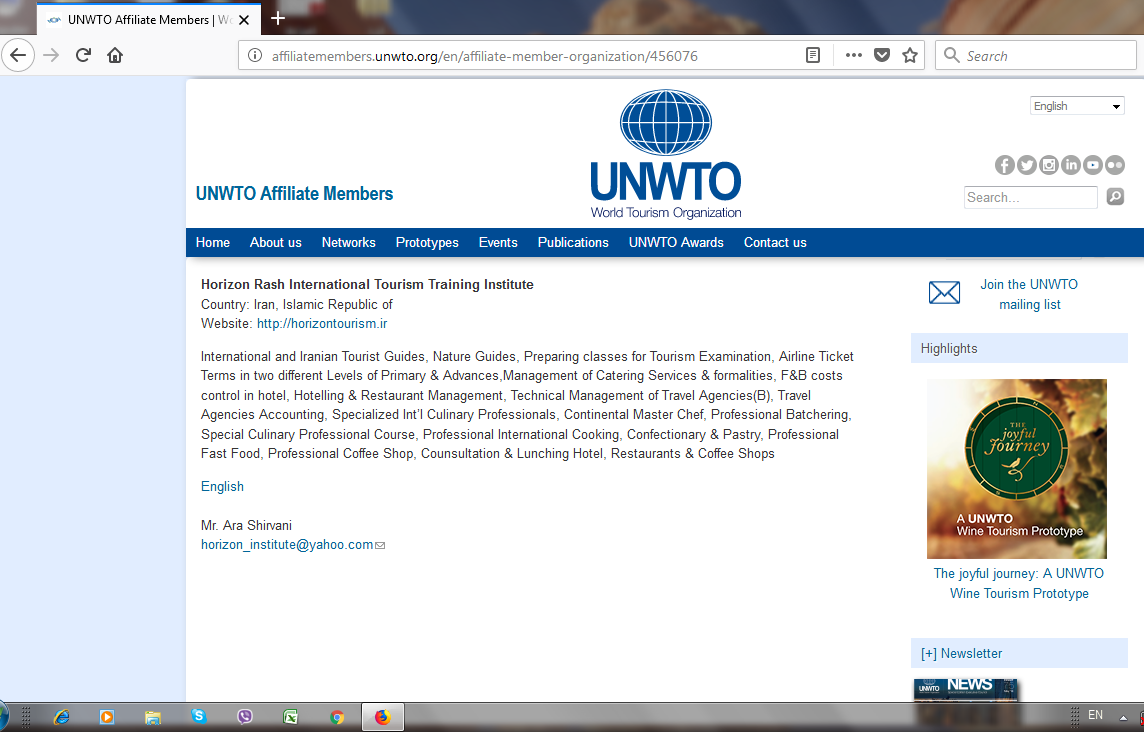Open UNWTO's Twitter page

1027,165
